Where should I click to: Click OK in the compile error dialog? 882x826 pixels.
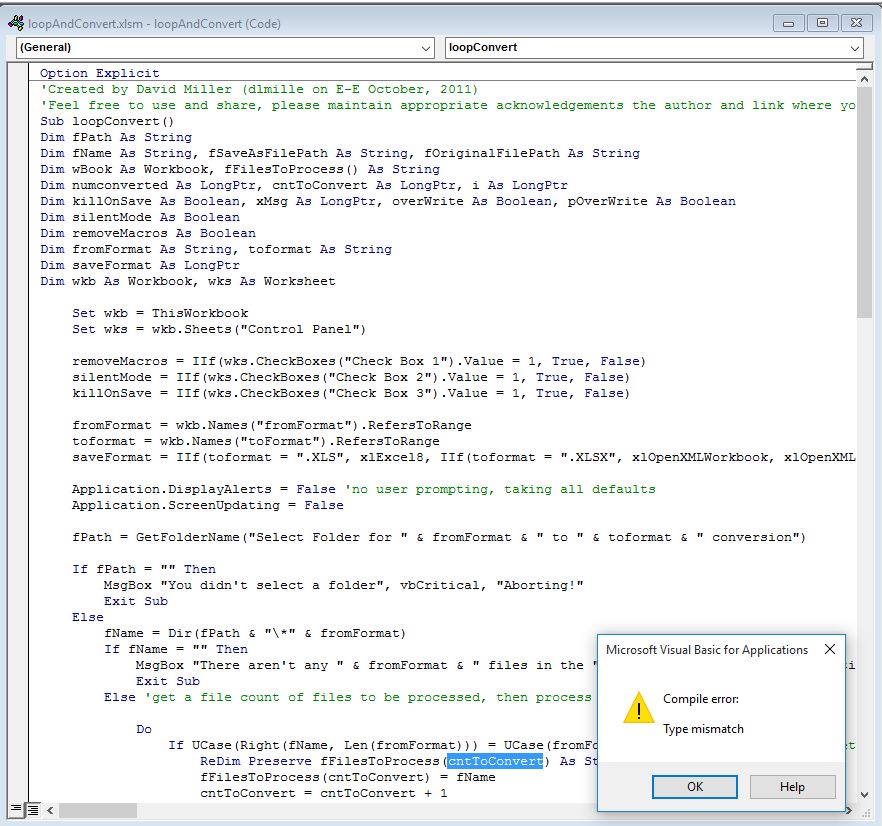point(695,787)
